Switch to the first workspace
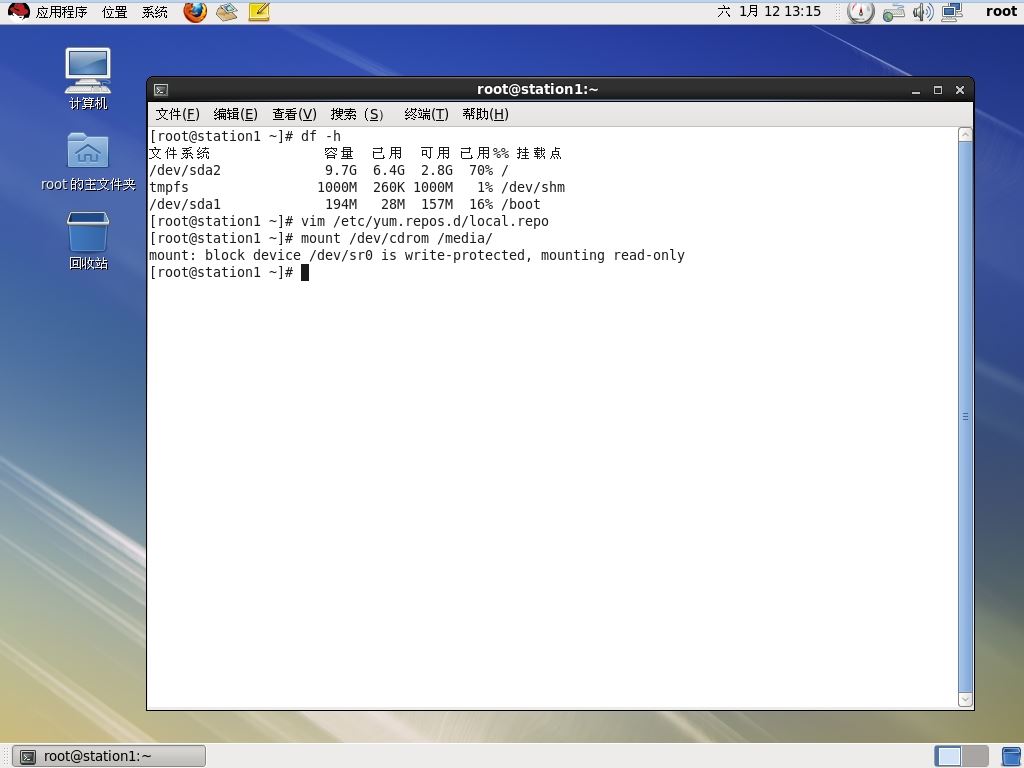Screen dimensions: 1024x768 [948, 756]
